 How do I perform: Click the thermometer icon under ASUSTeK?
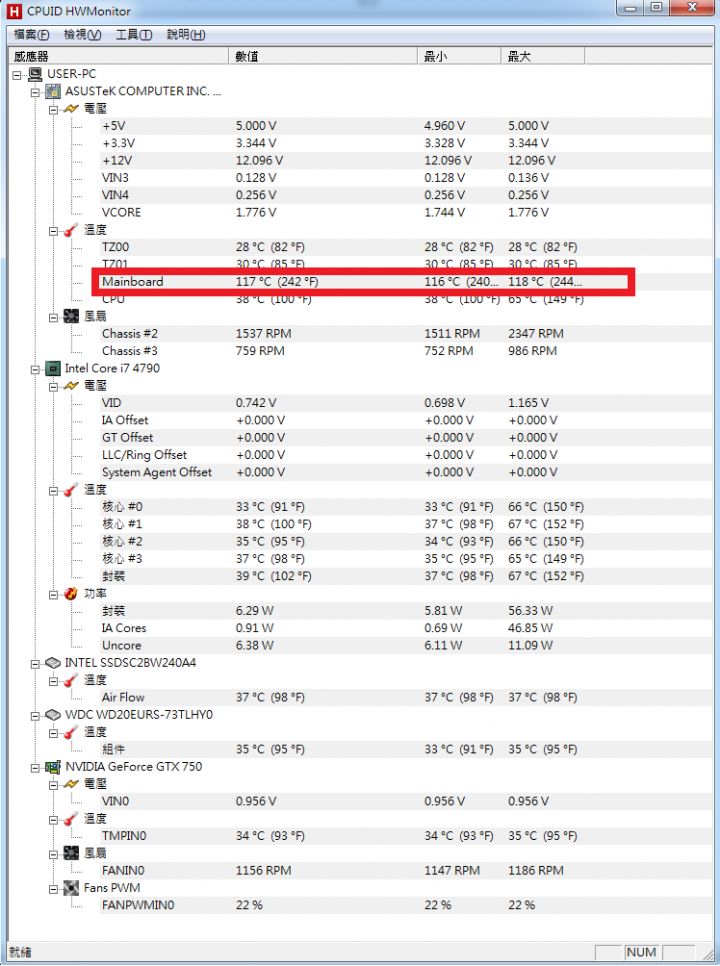71,230
